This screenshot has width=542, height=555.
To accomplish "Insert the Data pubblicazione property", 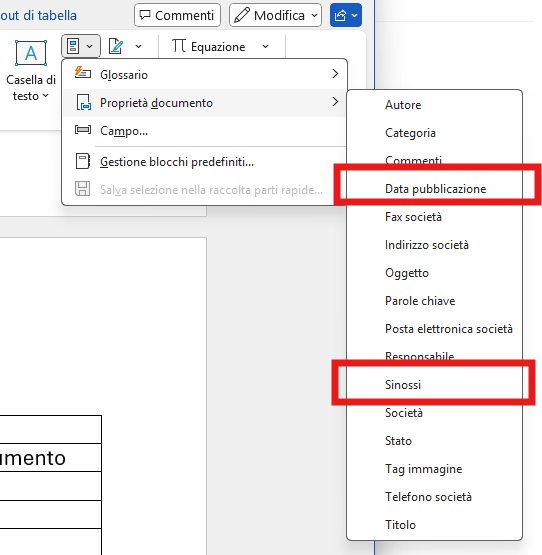I will [x=434, y=189].
